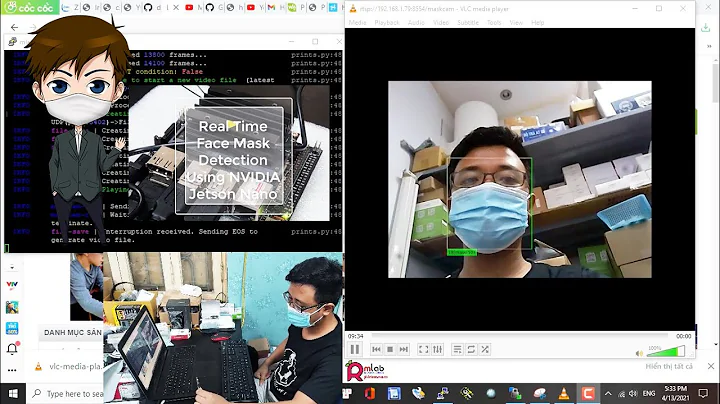Open the tools wrench taskbar app
The image size is (720, 404).
tap(467, 393)
